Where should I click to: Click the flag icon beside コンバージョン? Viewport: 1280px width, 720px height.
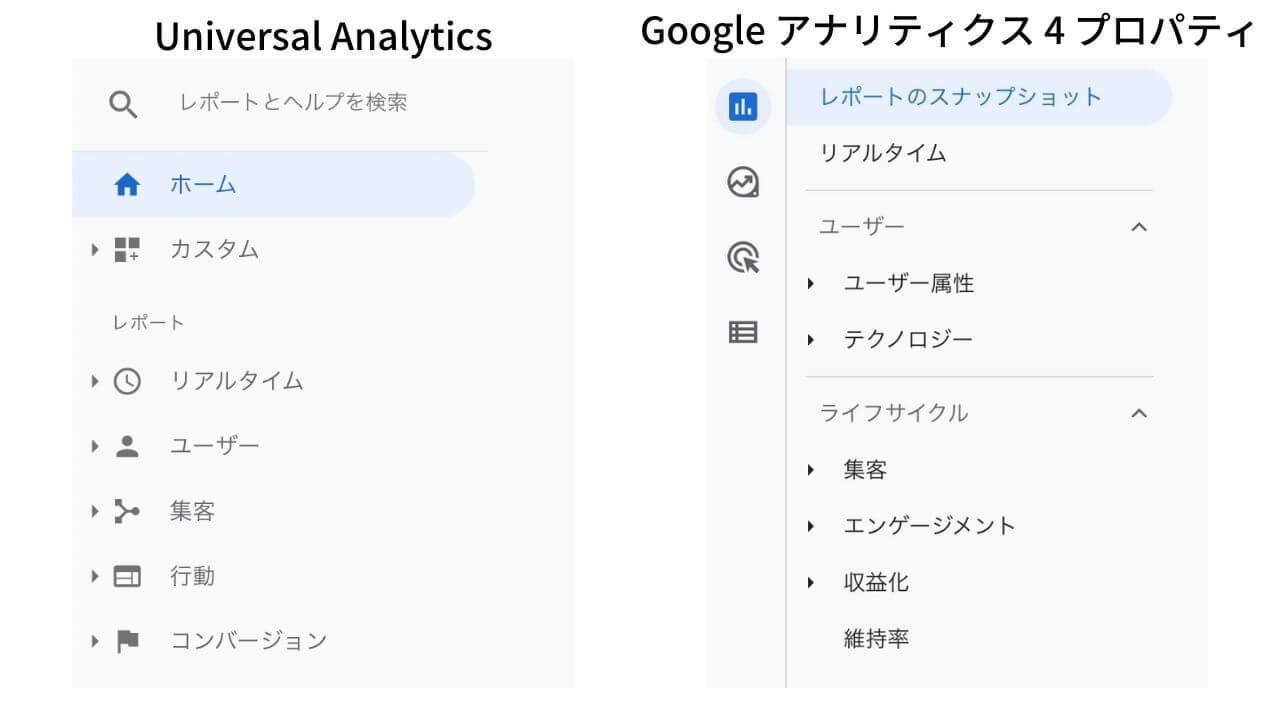point(127,641)
